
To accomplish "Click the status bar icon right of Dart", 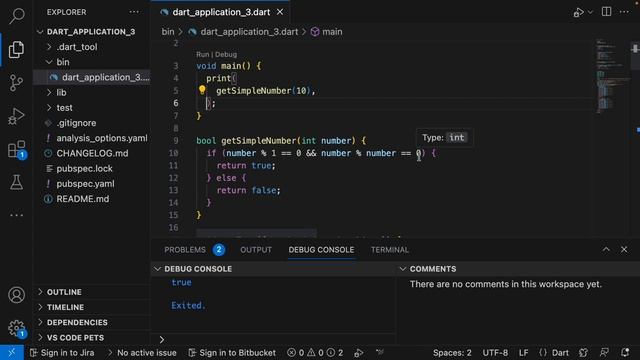I will click(583, 353).
